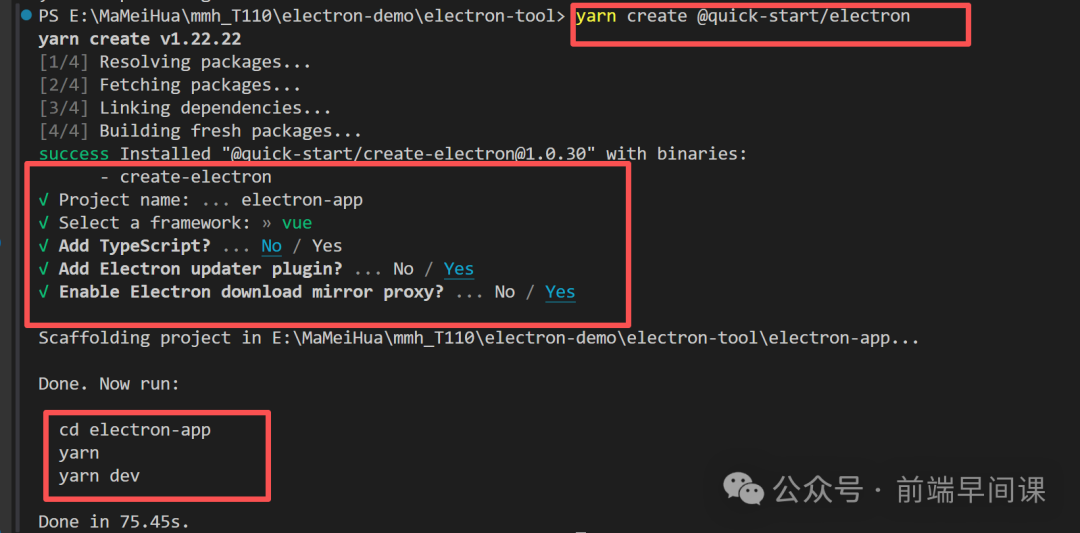The width and height of the screenshot is (1080, 533).
Task: Select 'Yes' on the Electron updater plugin prompt
Action: click(459, 269)
